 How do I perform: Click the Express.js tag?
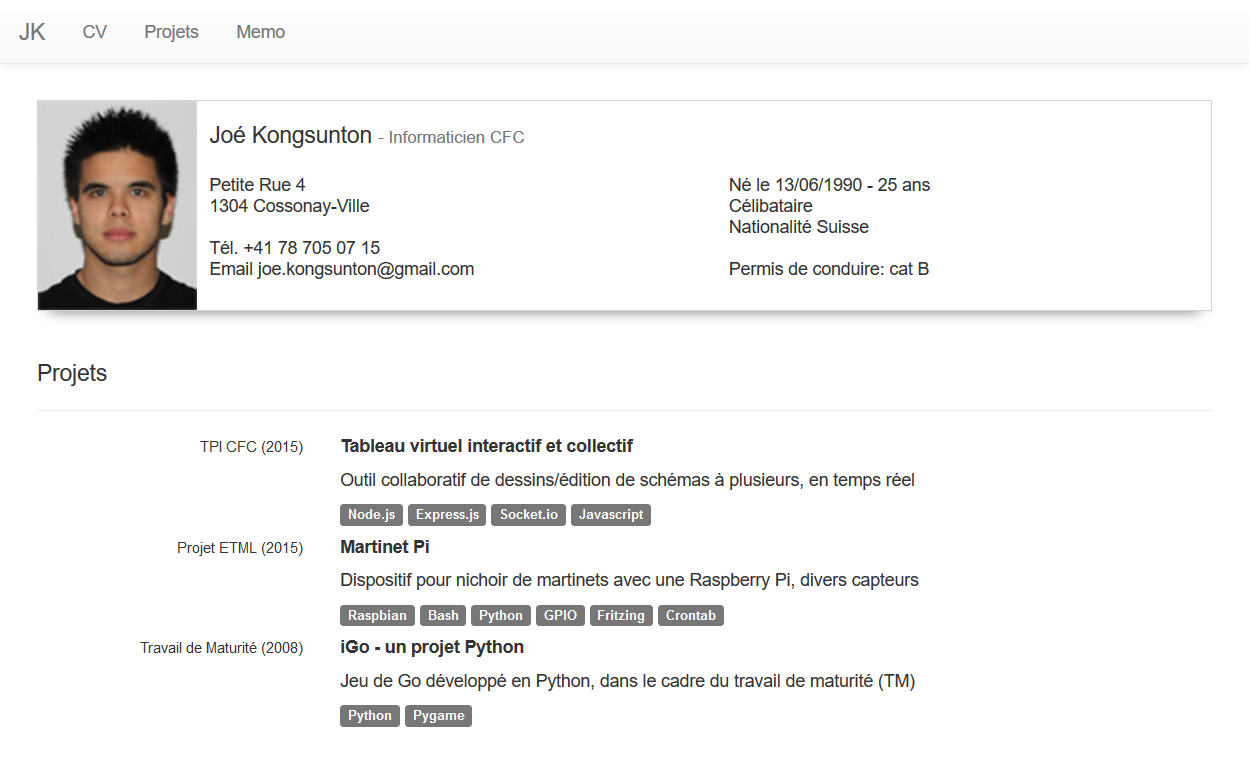[447, 515]
